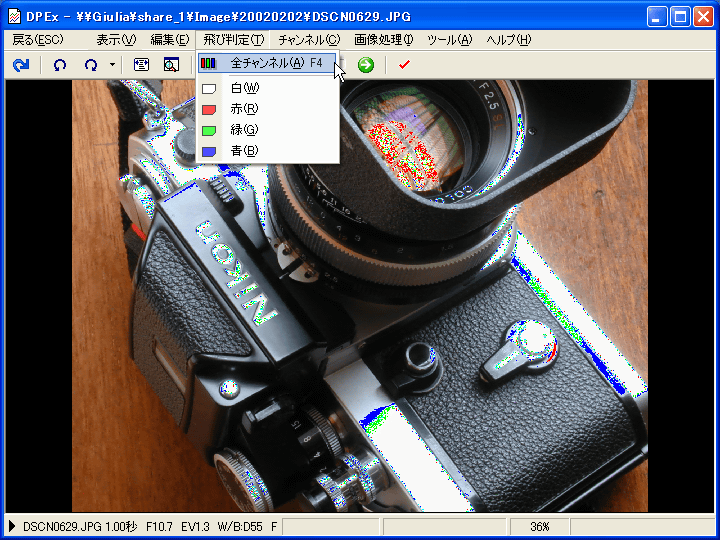Rotate image clockwise using toolbar icon
Image resolution: width=720 pixels, height=540 pixels.
point(91,65)
